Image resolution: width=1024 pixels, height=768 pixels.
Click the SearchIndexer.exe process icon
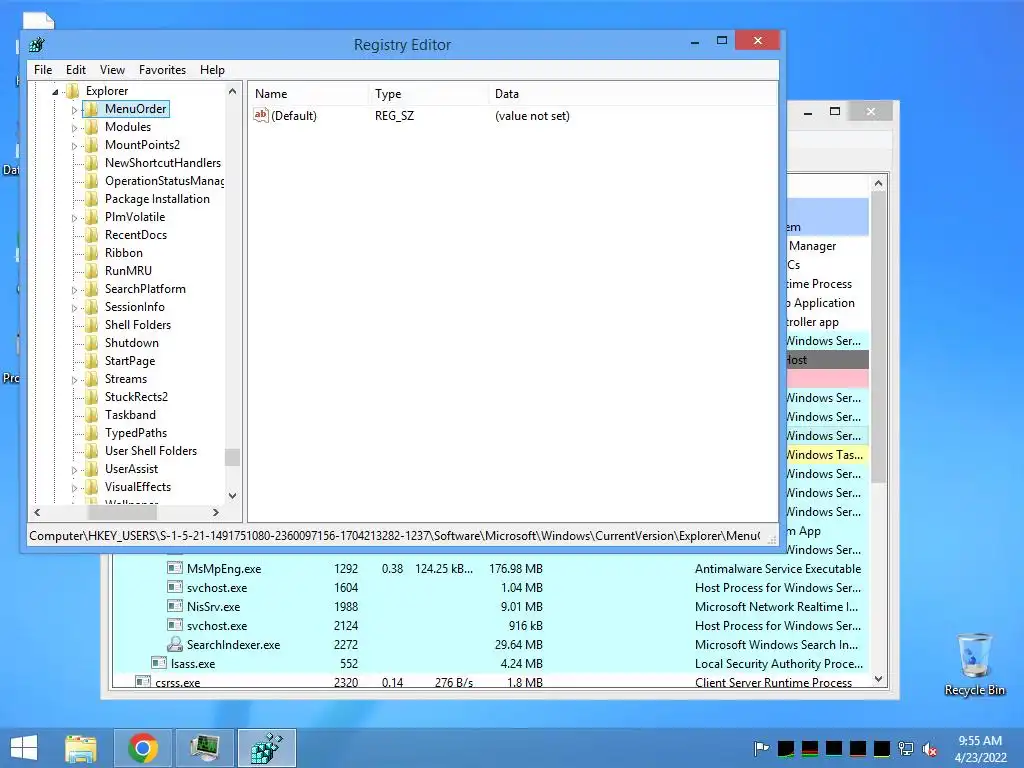(174, 645)
